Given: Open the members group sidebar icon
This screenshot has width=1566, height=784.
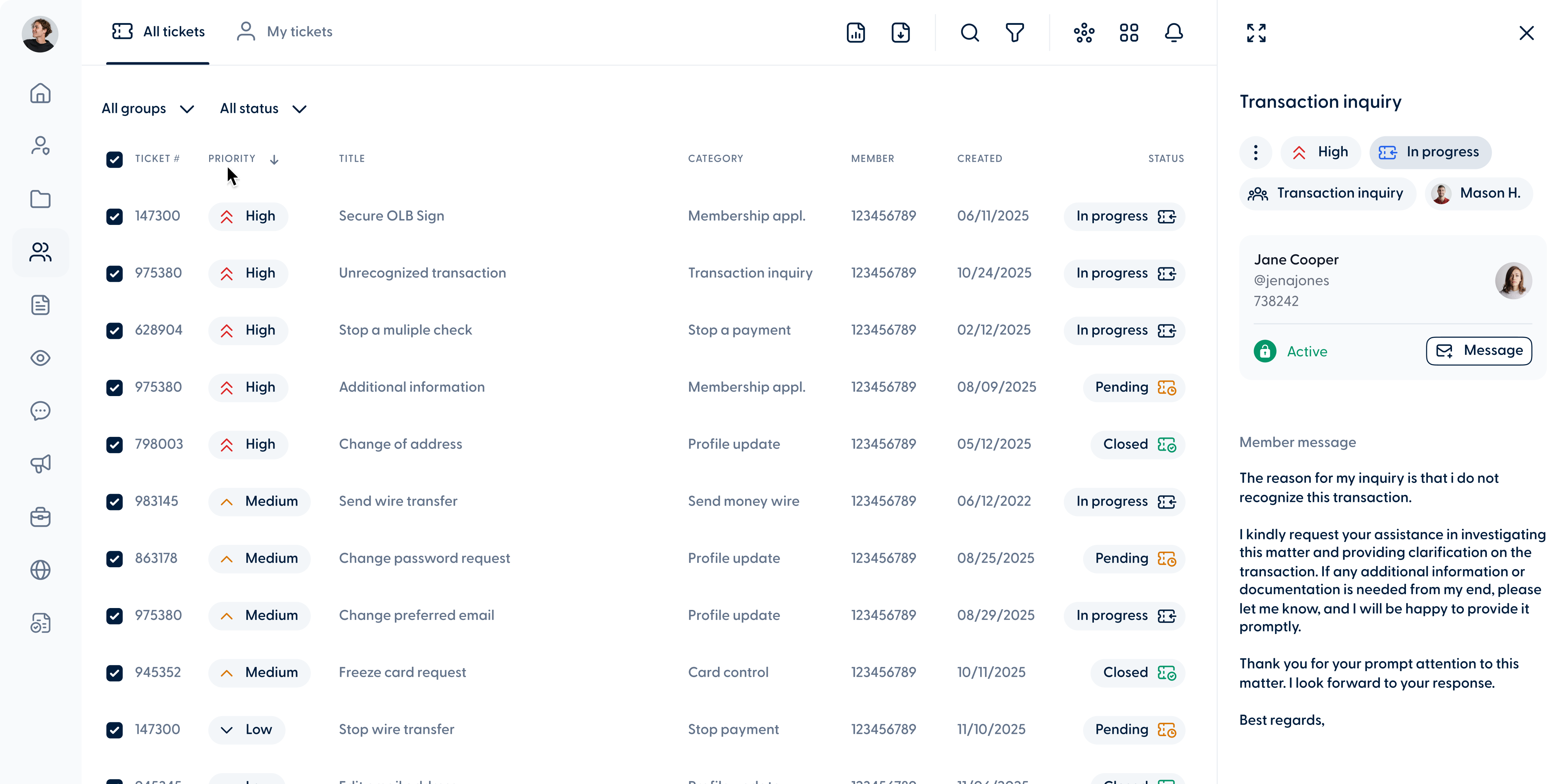Looking at the screenshot, I should (40, 252).
